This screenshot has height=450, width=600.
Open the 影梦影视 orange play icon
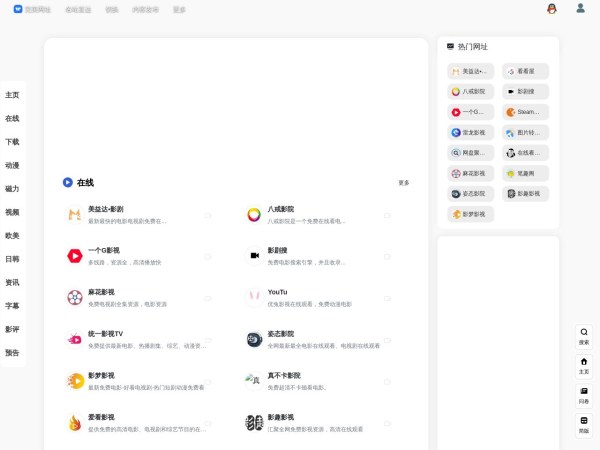click(75, 380)
